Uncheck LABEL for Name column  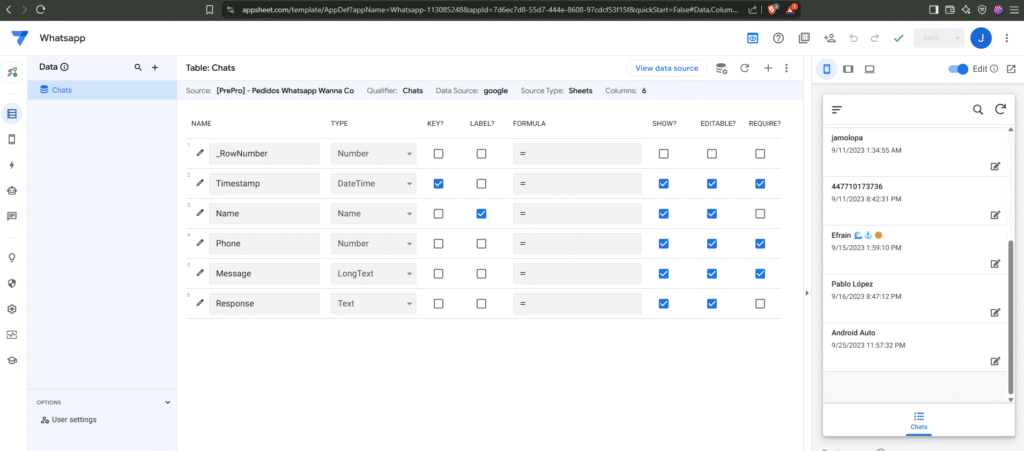click(481, 213)
